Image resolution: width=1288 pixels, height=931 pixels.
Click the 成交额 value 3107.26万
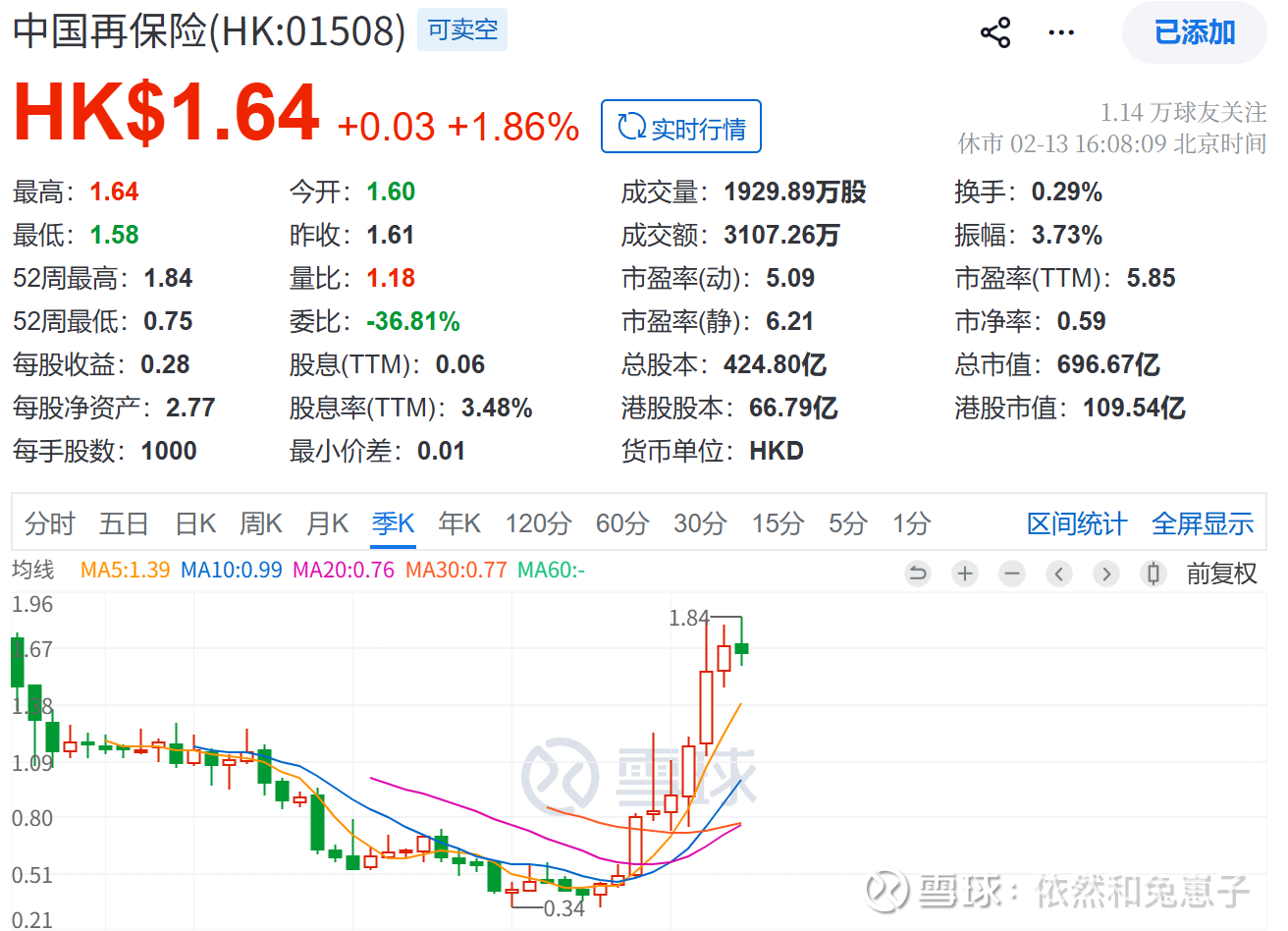(x=781, y=235)
